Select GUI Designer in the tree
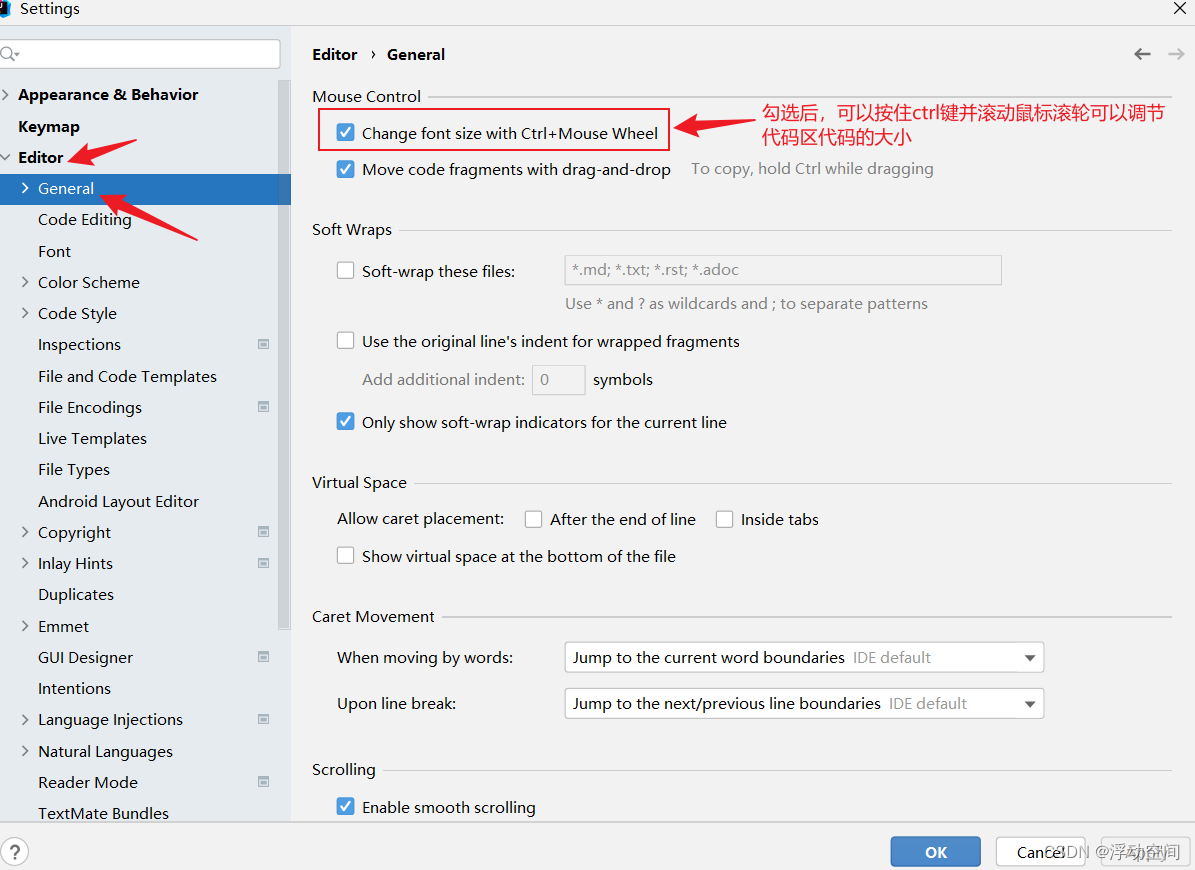Viewport: 1195px width, 870px height. [x=85, y=657]
